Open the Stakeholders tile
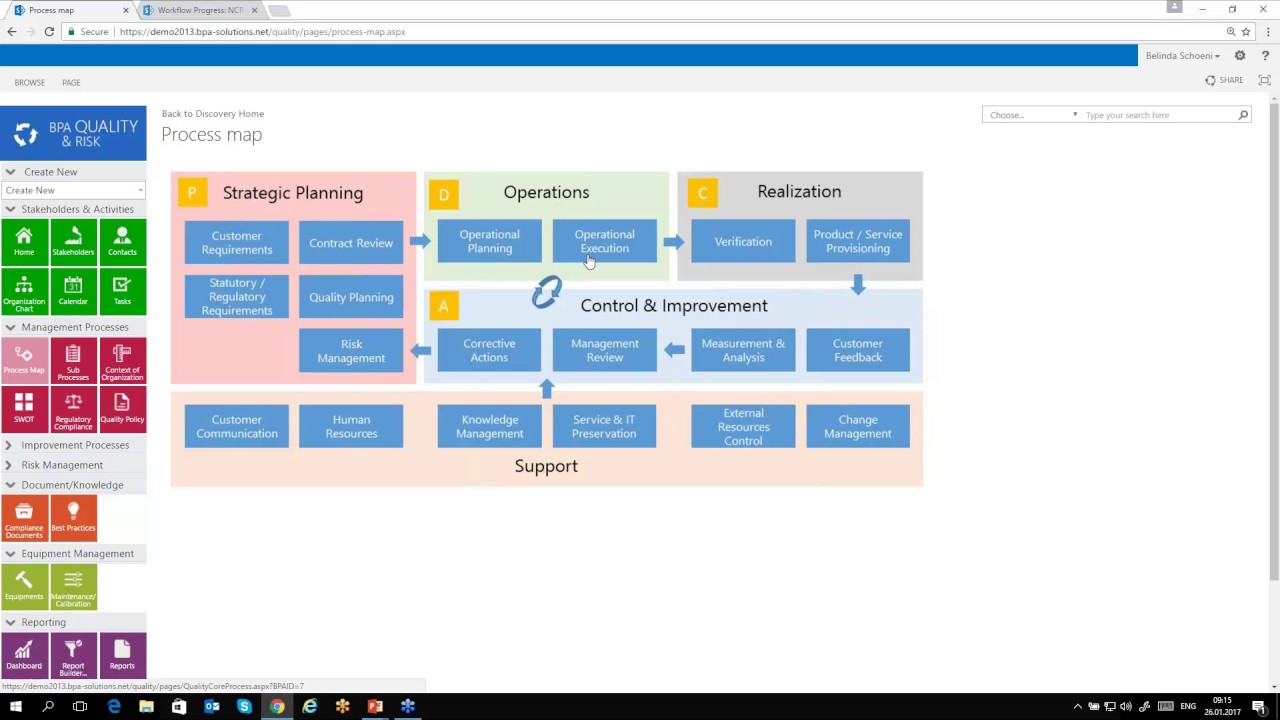This screenshot has width=1280, height=720. [73, 241]
